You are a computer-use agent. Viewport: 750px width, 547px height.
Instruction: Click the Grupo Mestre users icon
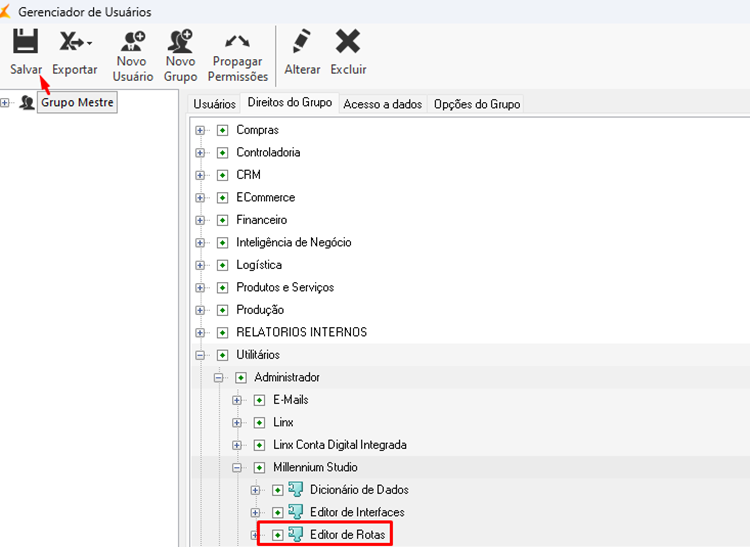pyautogui.click(x=27, y=102)
